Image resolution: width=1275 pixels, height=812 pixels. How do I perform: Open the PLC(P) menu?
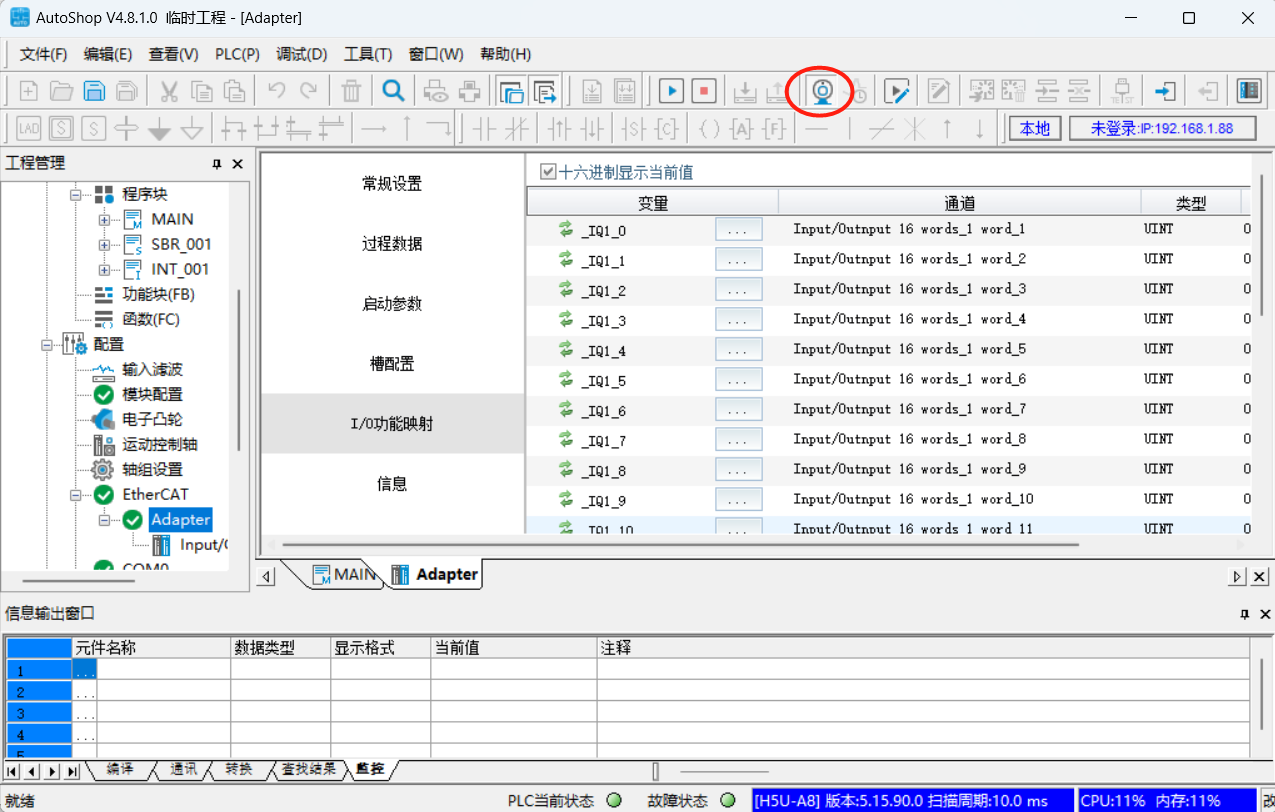(x=237, y=54)
